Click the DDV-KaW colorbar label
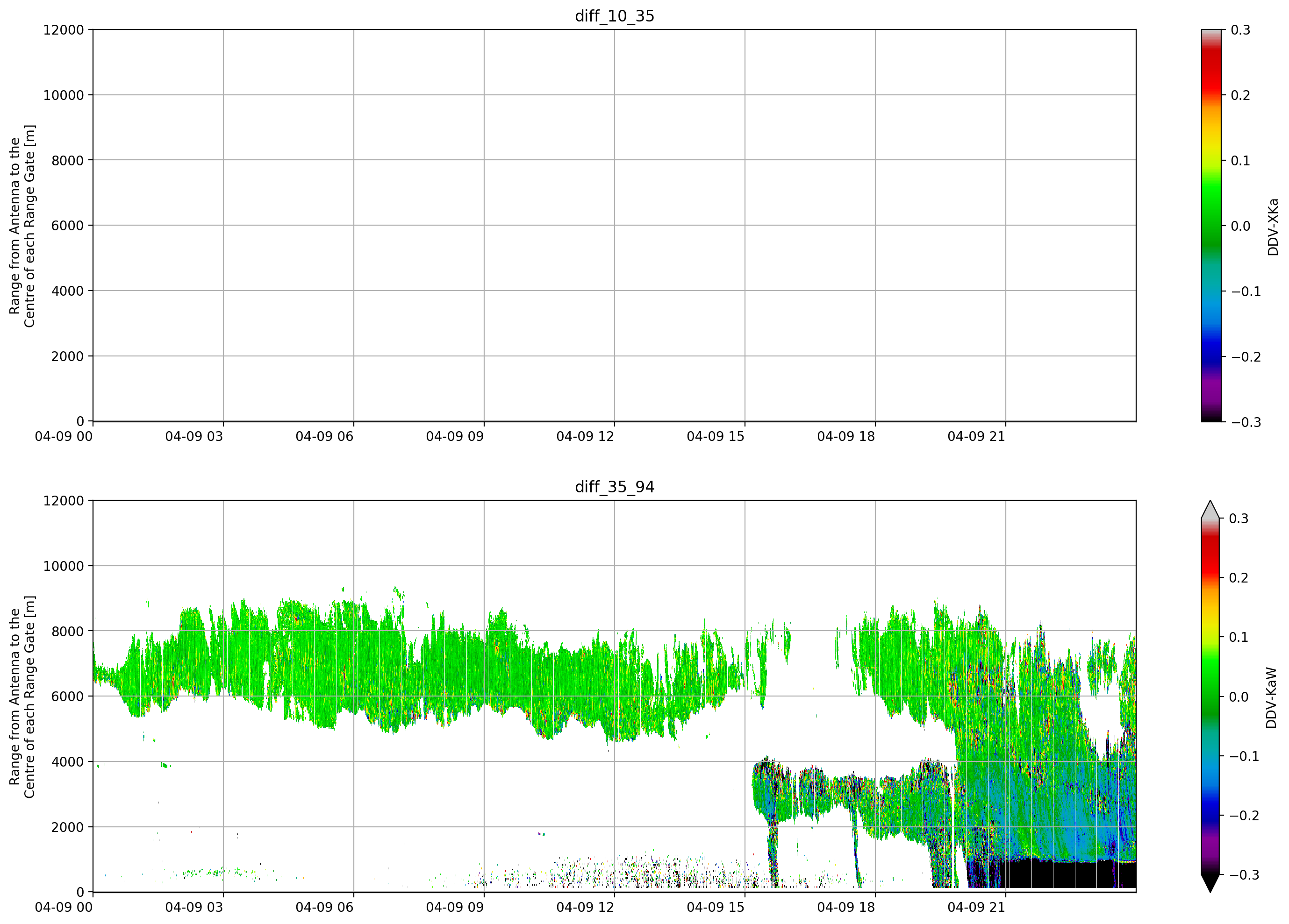 pyautogui.click(x=1271, y=697)
